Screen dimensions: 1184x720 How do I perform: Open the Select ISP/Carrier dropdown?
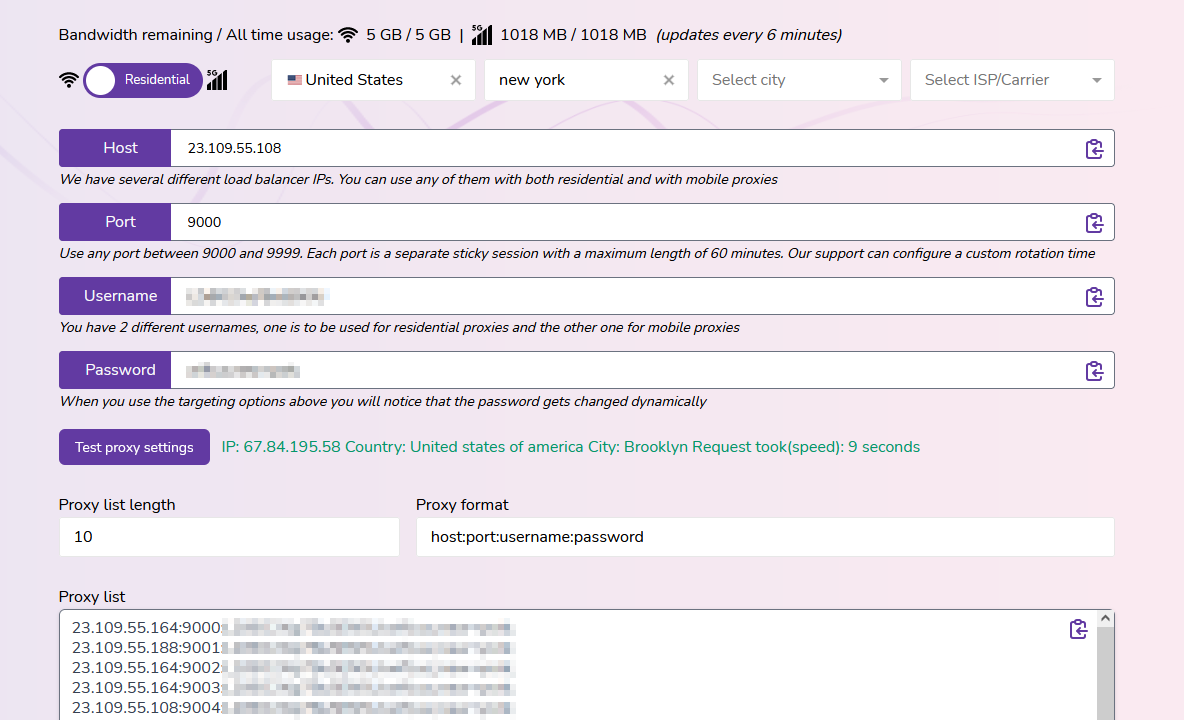click(1012, 80)
